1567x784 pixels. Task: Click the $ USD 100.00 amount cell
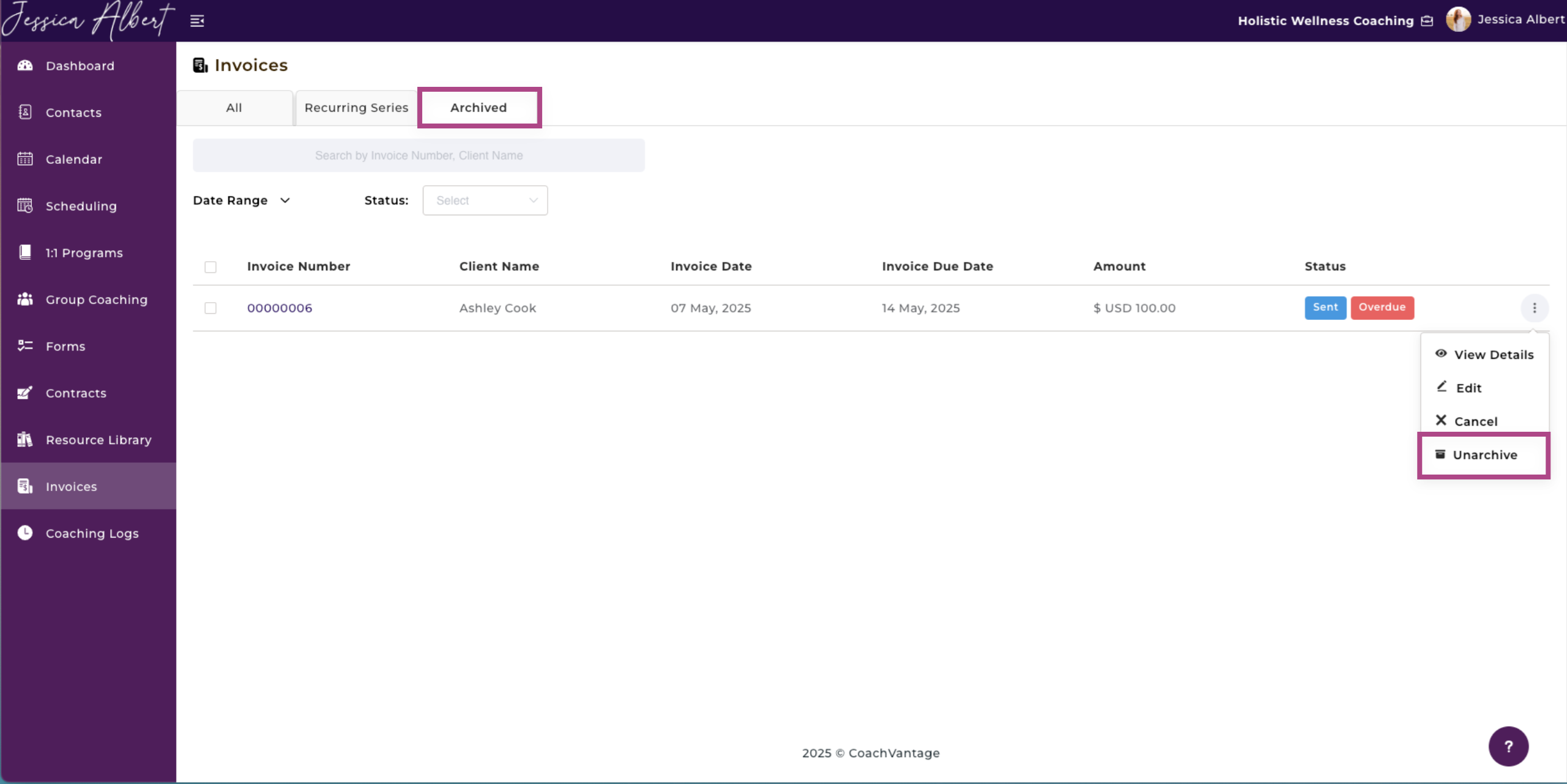[x=1134, y=308]
